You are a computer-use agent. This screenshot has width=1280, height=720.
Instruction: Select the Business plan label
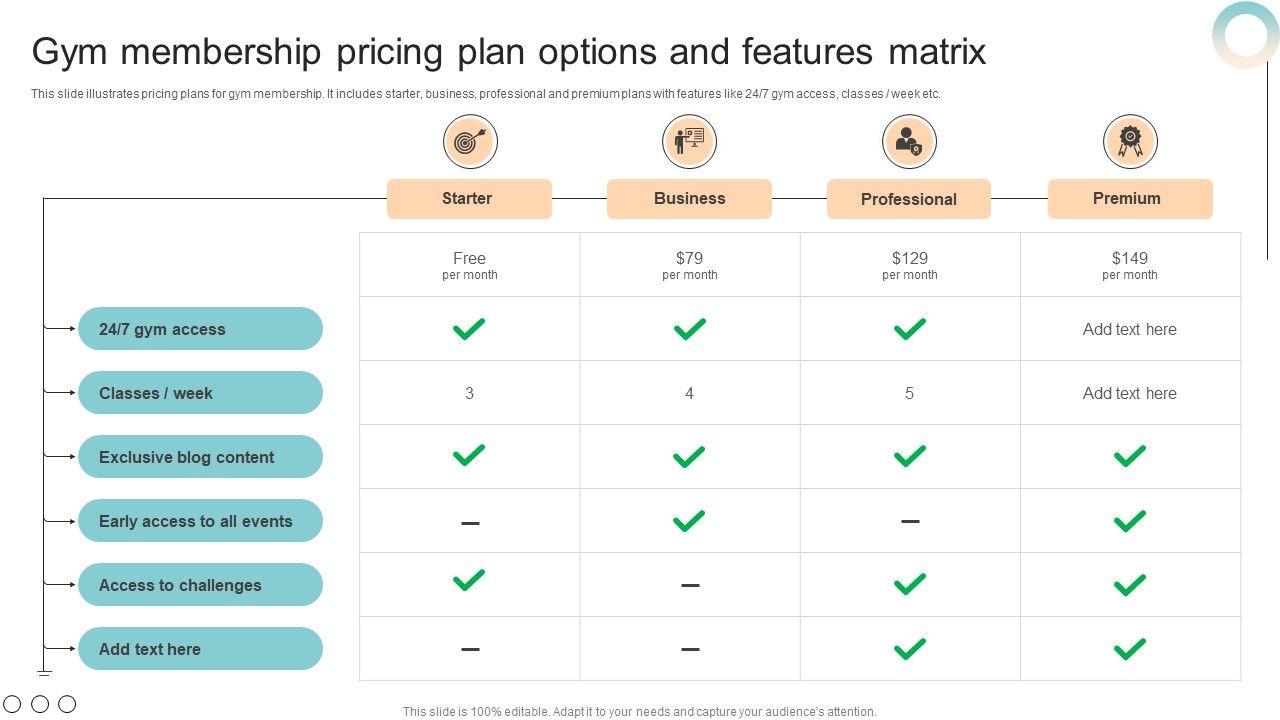689,198
